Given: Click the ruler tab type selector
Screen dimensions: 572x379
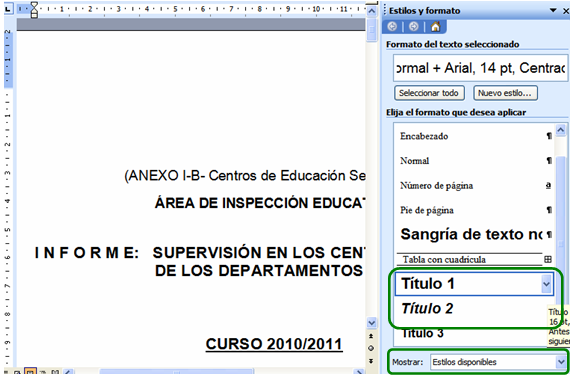Looking at the screenshot, I should coord(8,9).
